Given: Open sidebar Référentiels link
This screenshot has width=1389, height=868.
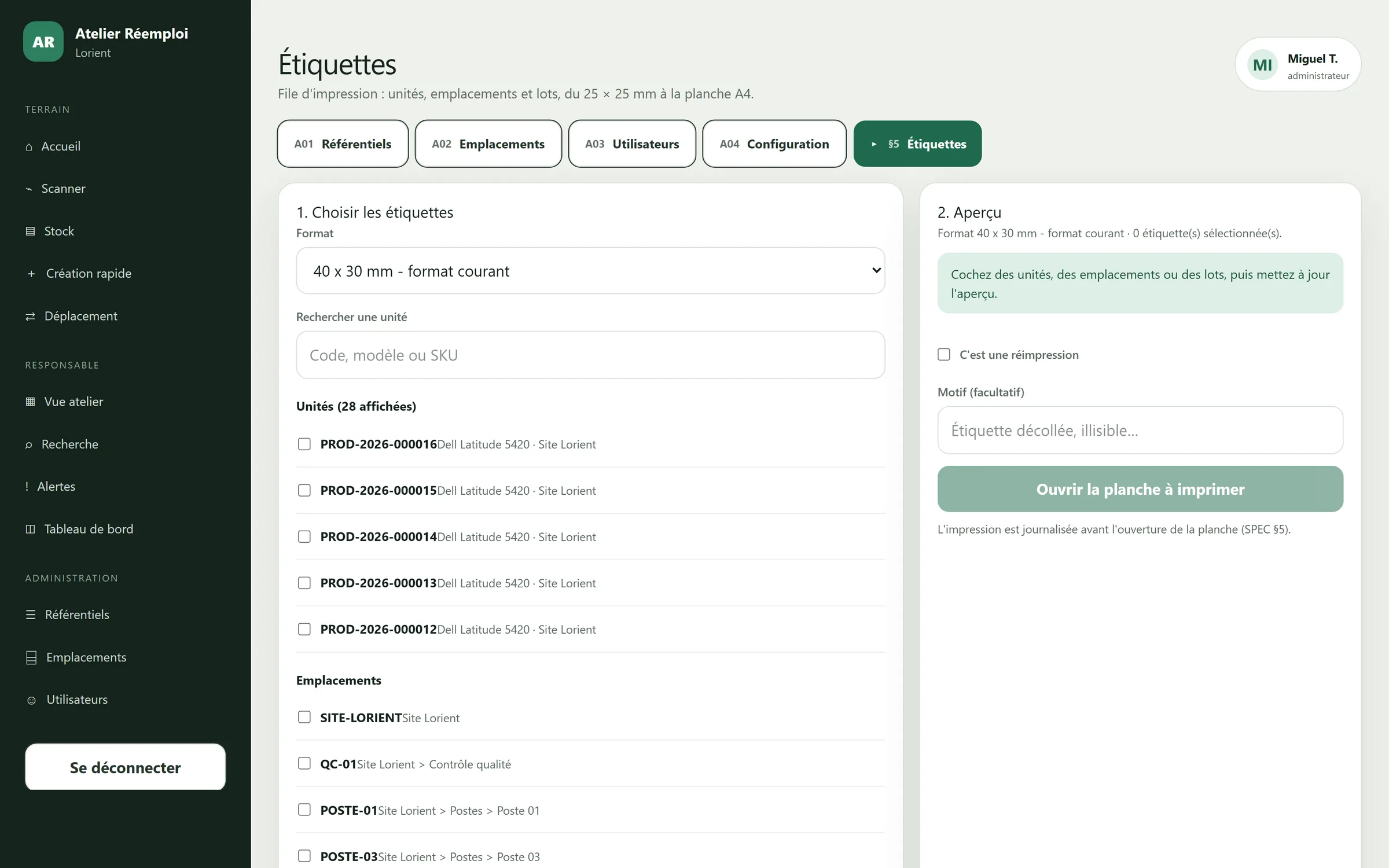Looking at the screenshot, I should point(125,615).
